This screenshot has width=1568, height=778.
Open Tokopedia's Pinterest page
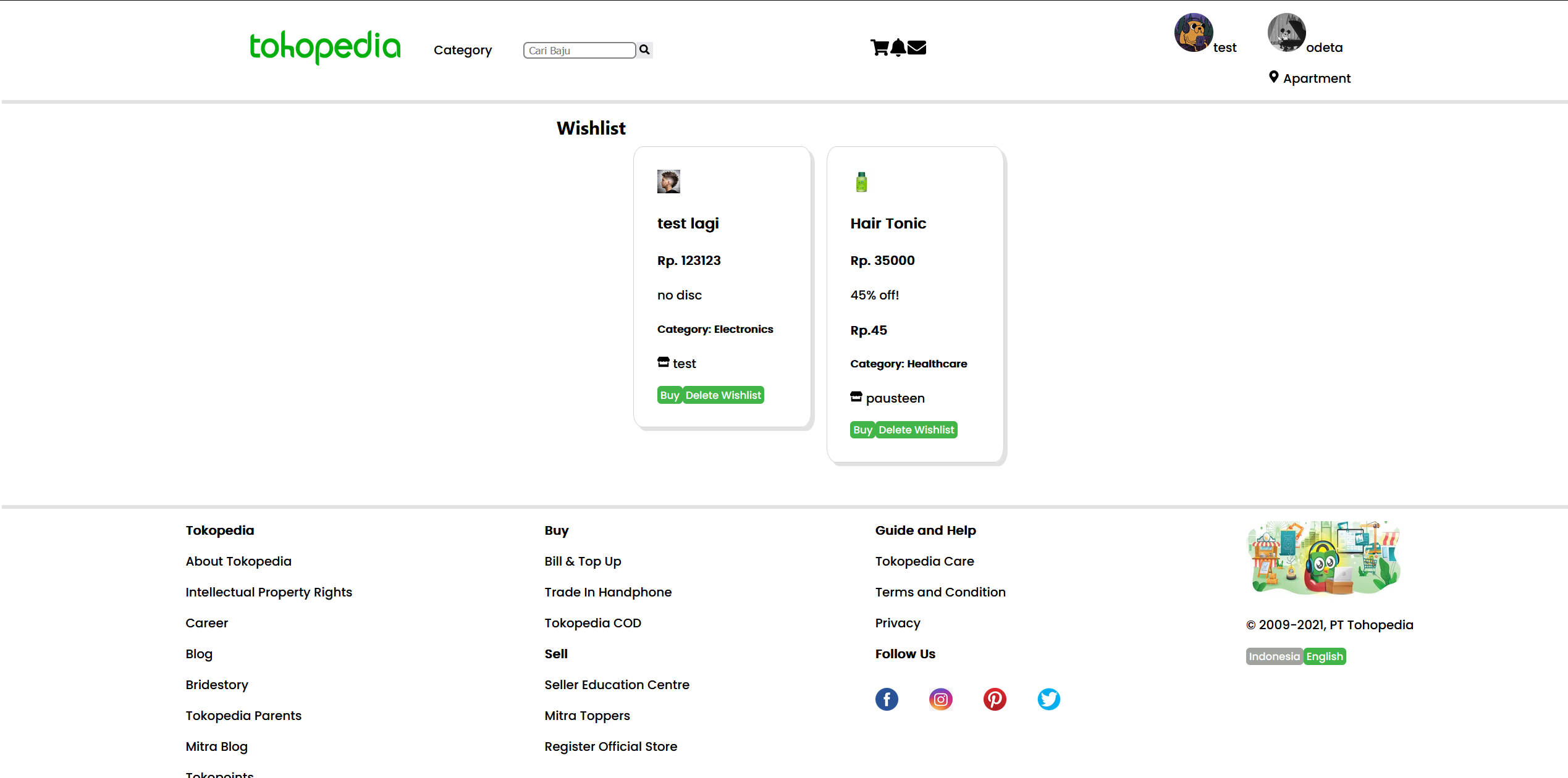[995, 699]
